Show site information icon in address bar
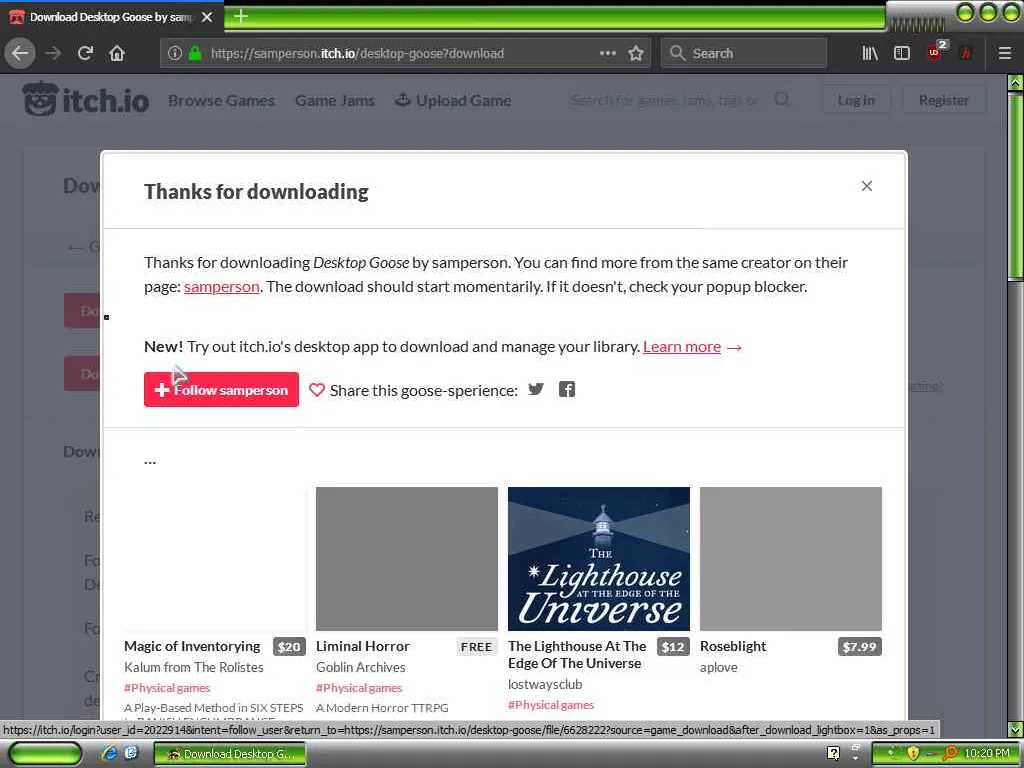The height and width of the screenshot is (768, 1024). pos(174,53)
